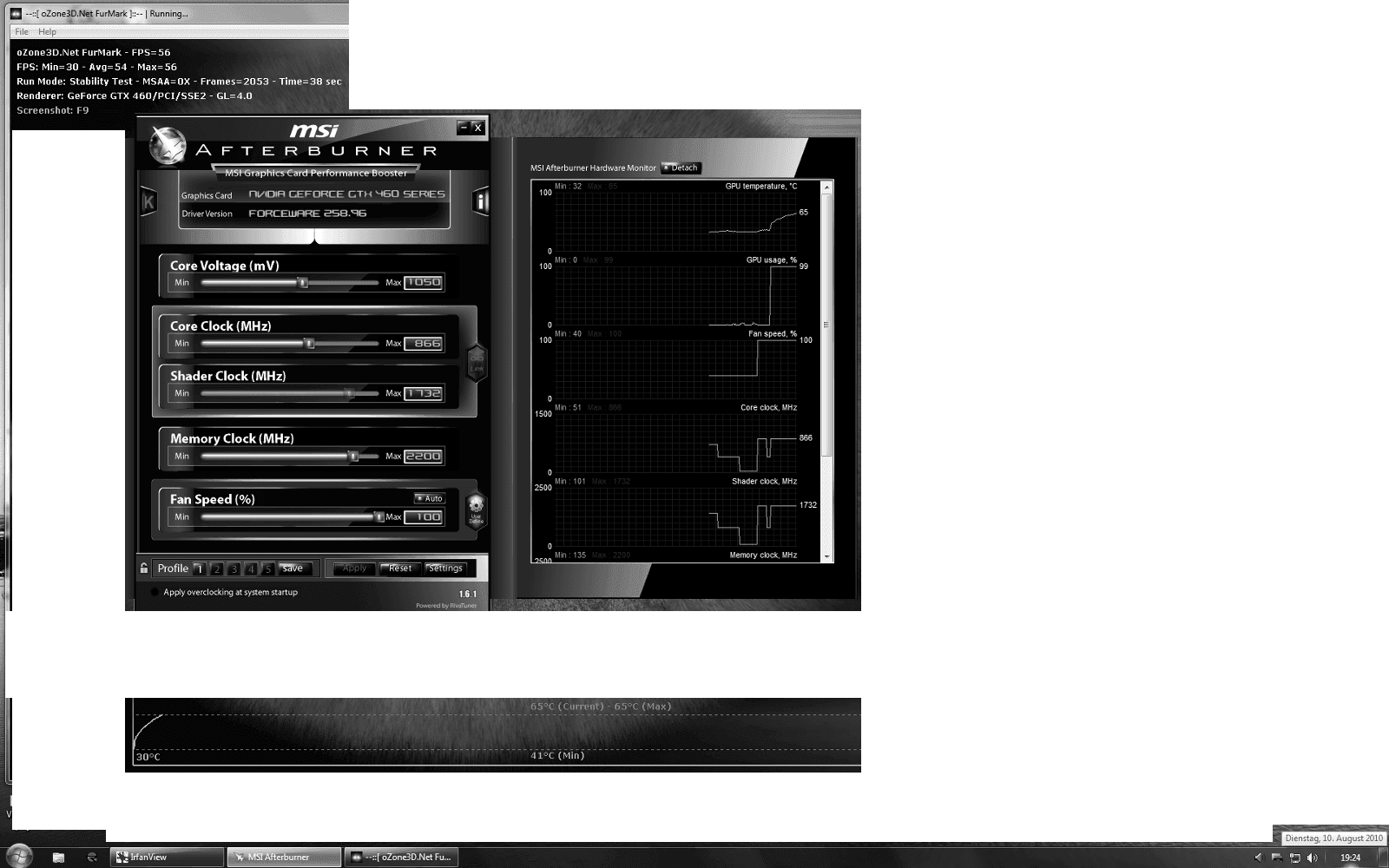Show hidden tray icons arrow
This screenshot has width=1389, height=868.
tap(1258, 858)
